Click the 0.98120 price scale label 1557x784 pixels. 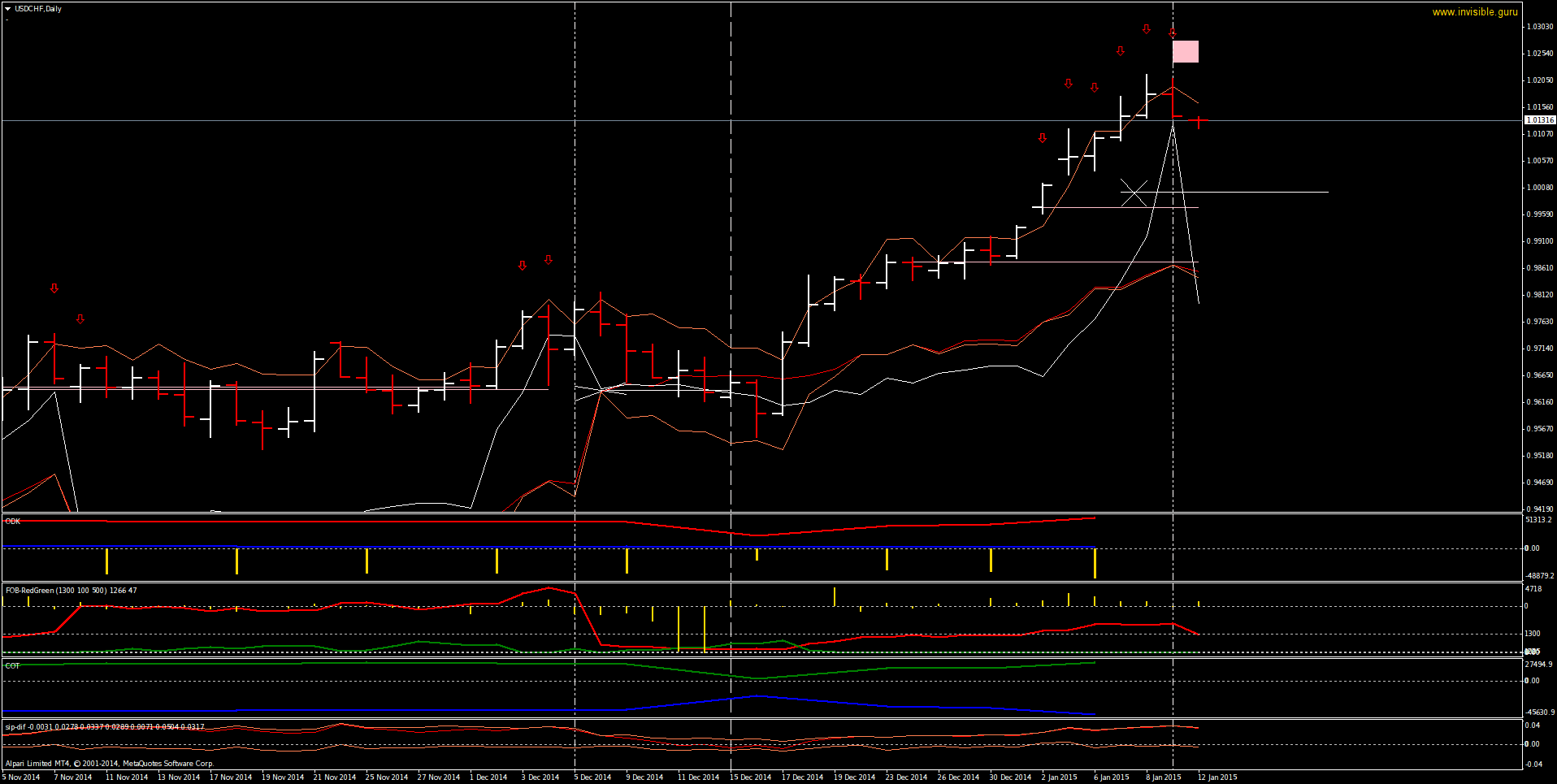click(x=1540, y=295)
